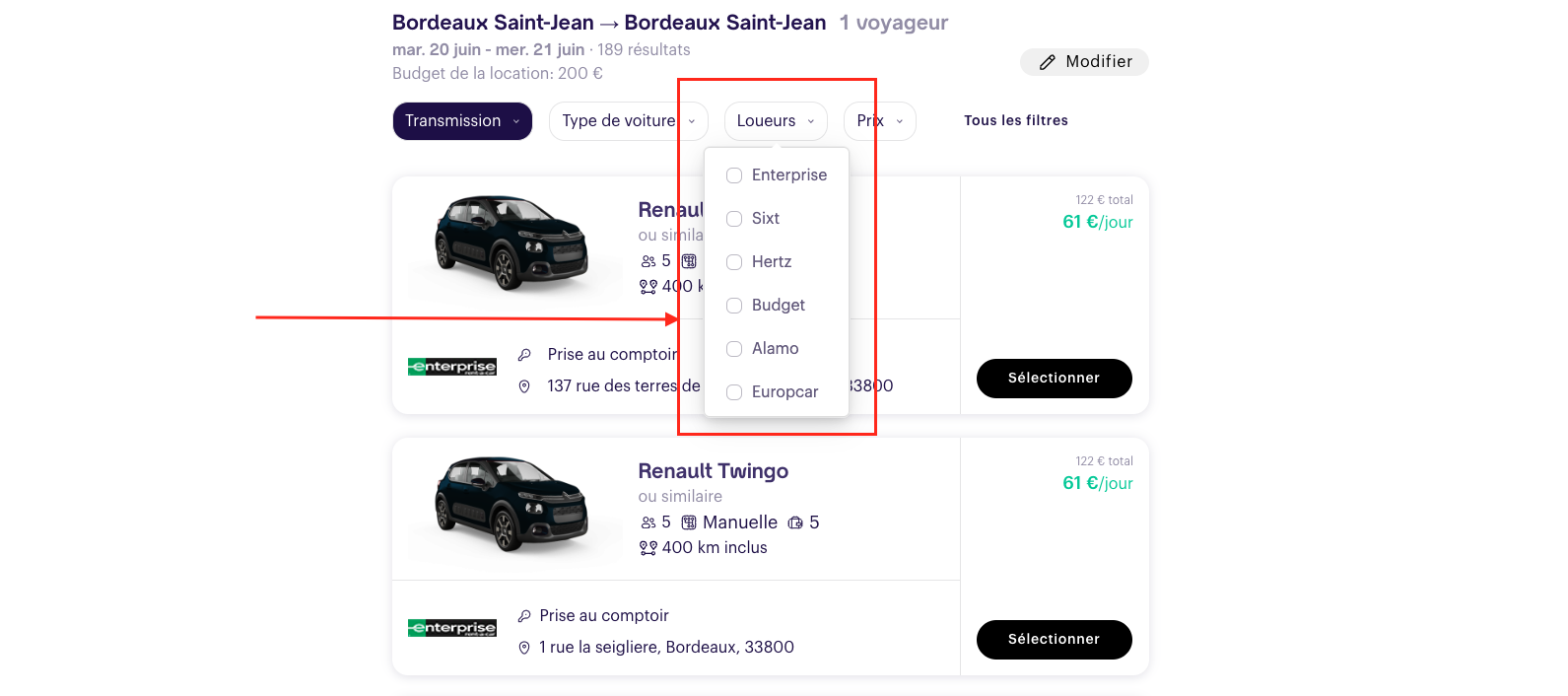Open Tous les filtres link
The width and height of the screenshot is (1568, 696).
click(1015, 120)
